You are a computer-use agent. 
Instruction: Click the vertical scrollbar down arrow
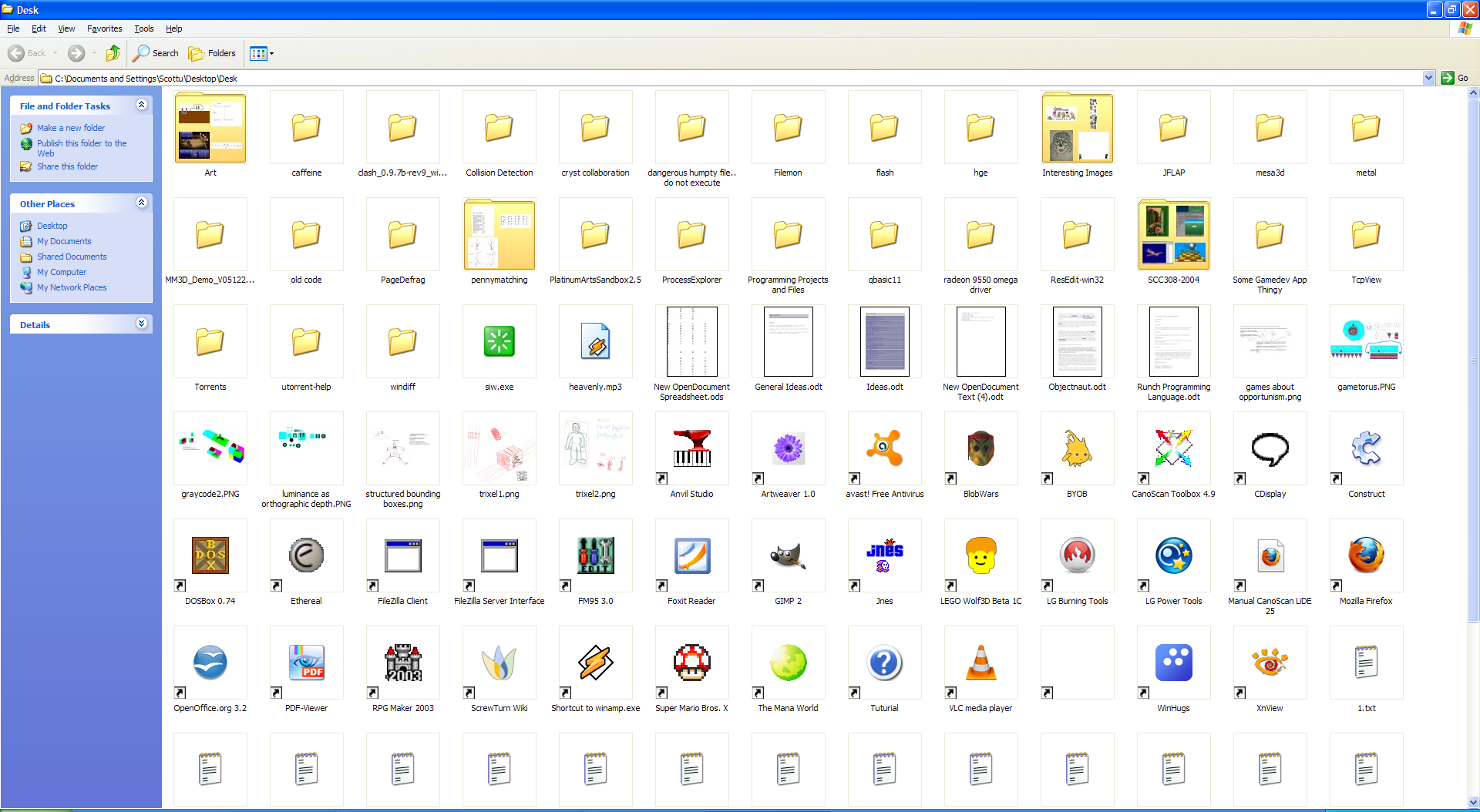tap(1473, 802)
